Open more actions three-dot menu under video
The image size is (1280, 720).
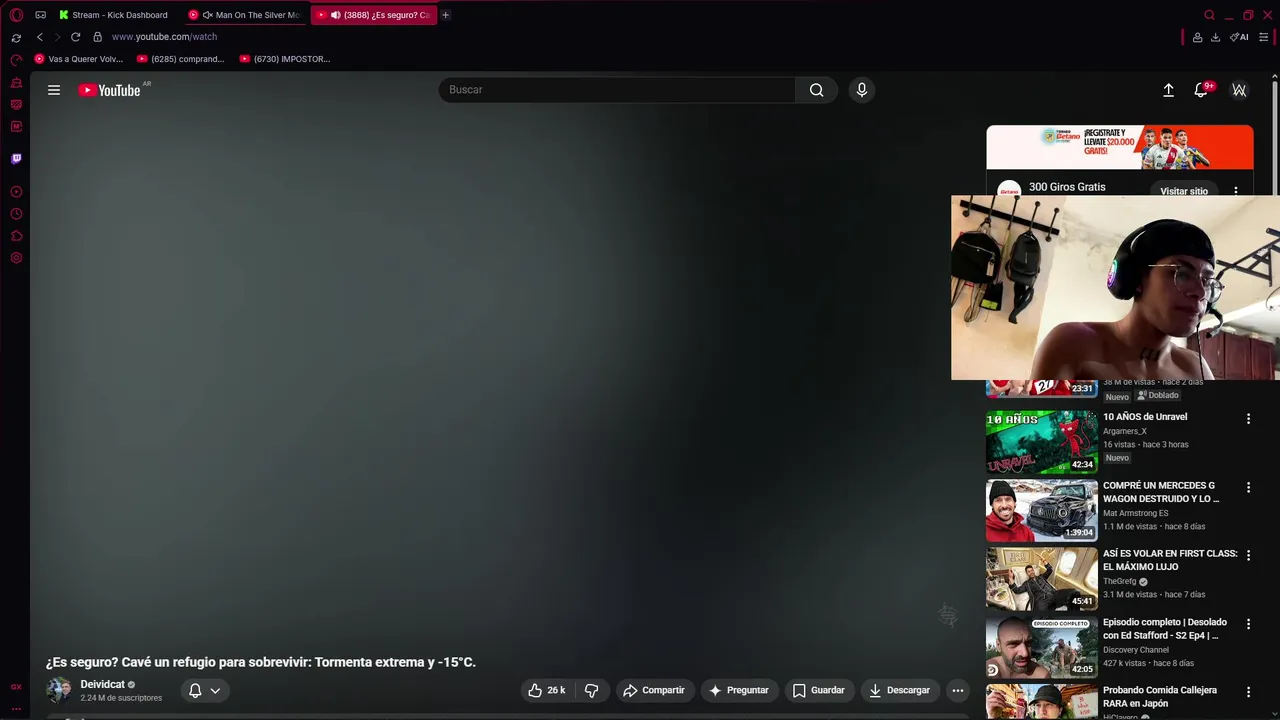point(958,690)
